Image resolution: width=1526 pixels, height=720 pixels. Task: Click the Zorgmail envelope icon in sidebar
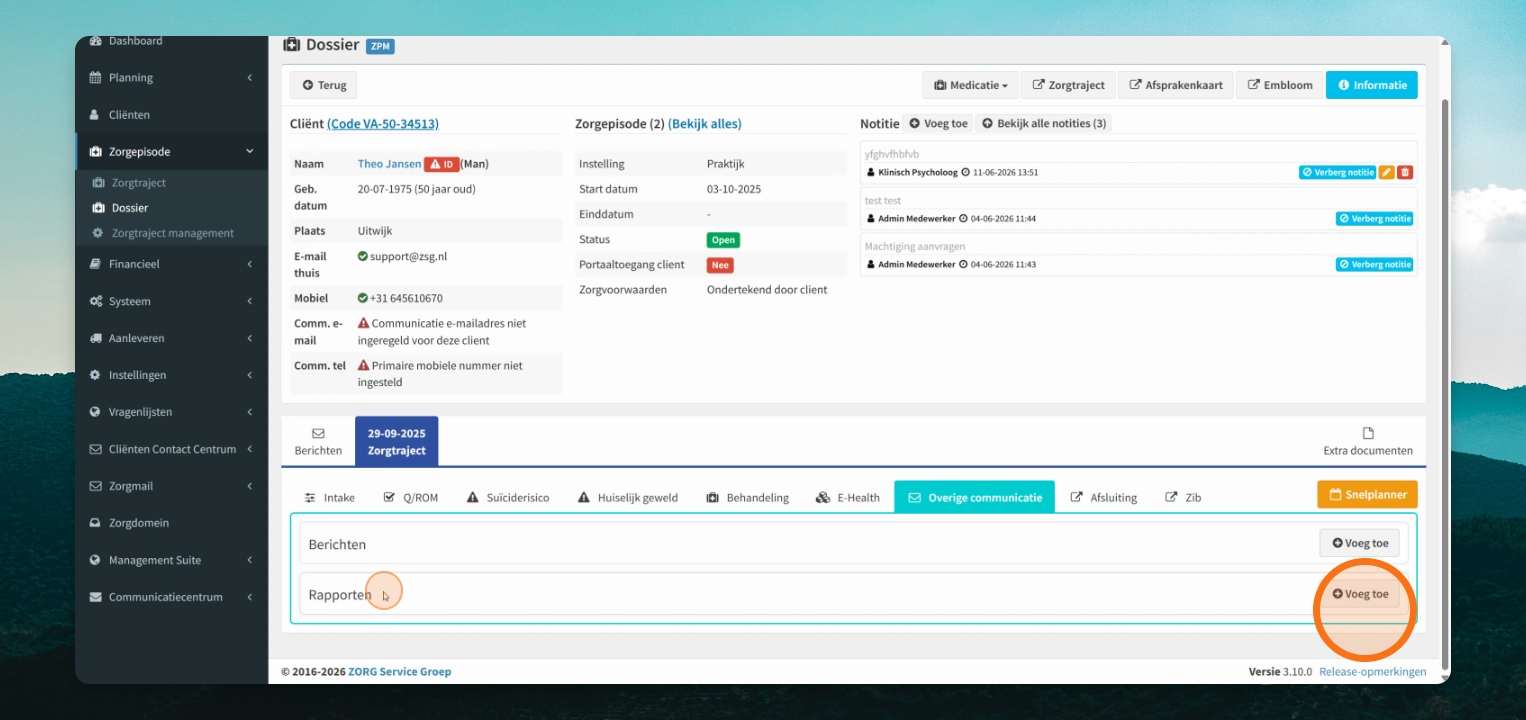95,486
